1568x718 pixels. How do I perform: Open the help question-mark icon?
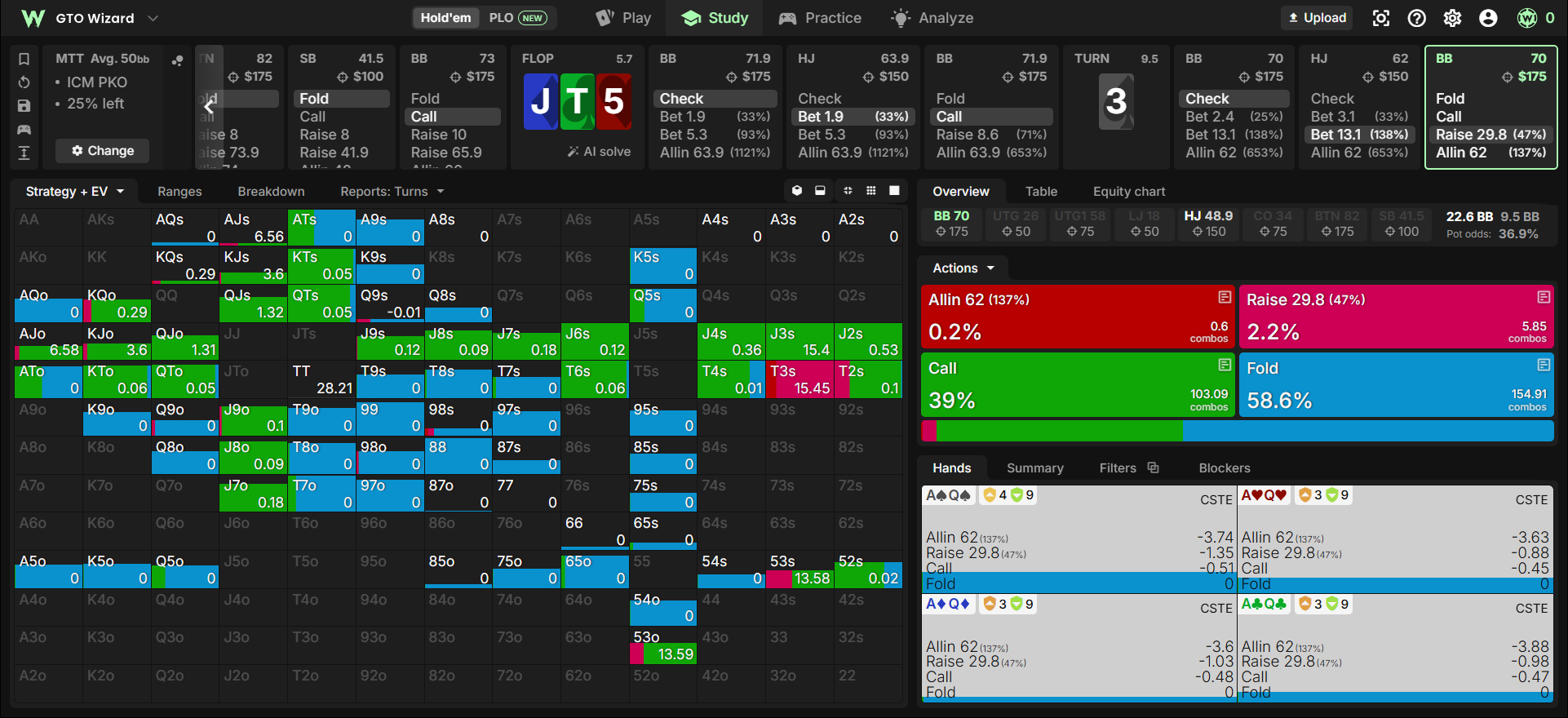(x=1417, y=18)
